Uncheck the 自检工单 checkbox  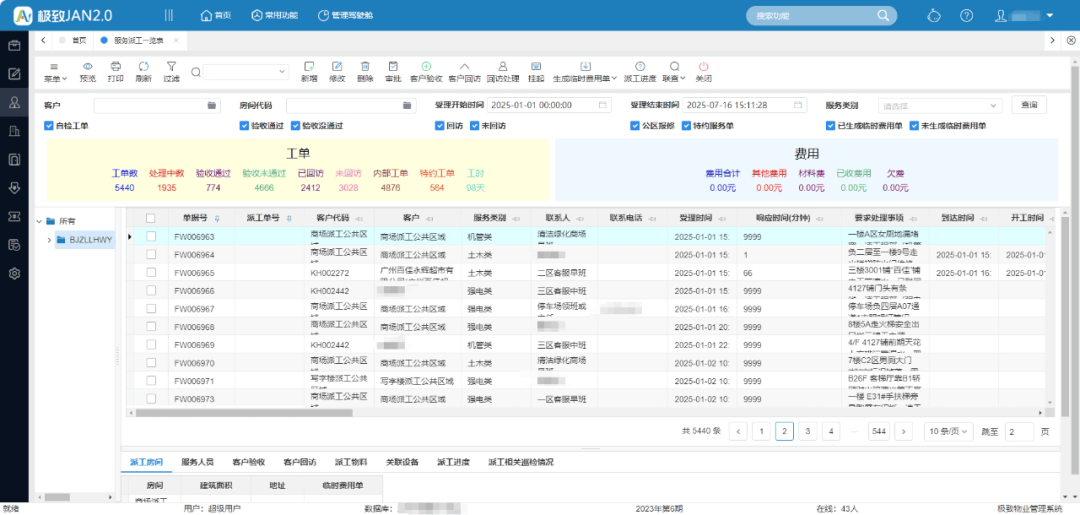click(49, 126)
